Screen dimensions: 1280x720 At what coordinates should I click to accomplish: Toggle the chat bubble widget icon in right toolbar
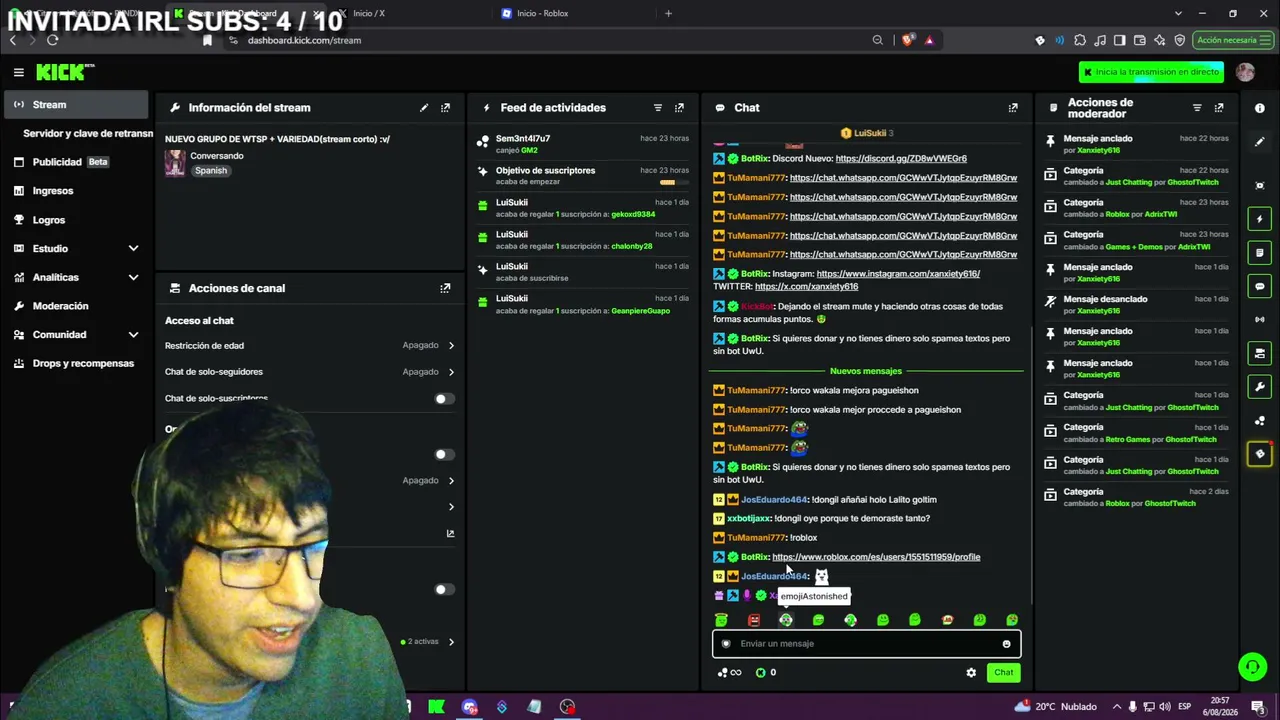[1260, 286]
